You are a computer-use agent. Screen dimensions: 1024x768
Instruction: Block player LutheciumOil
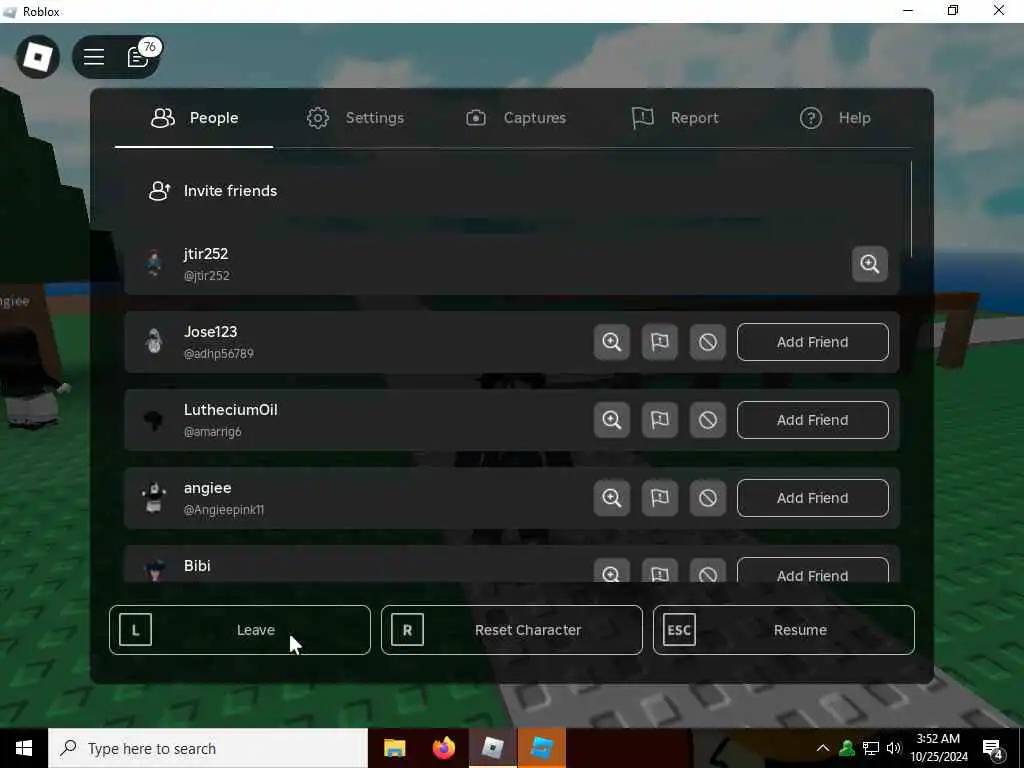(x=708, y=420)
